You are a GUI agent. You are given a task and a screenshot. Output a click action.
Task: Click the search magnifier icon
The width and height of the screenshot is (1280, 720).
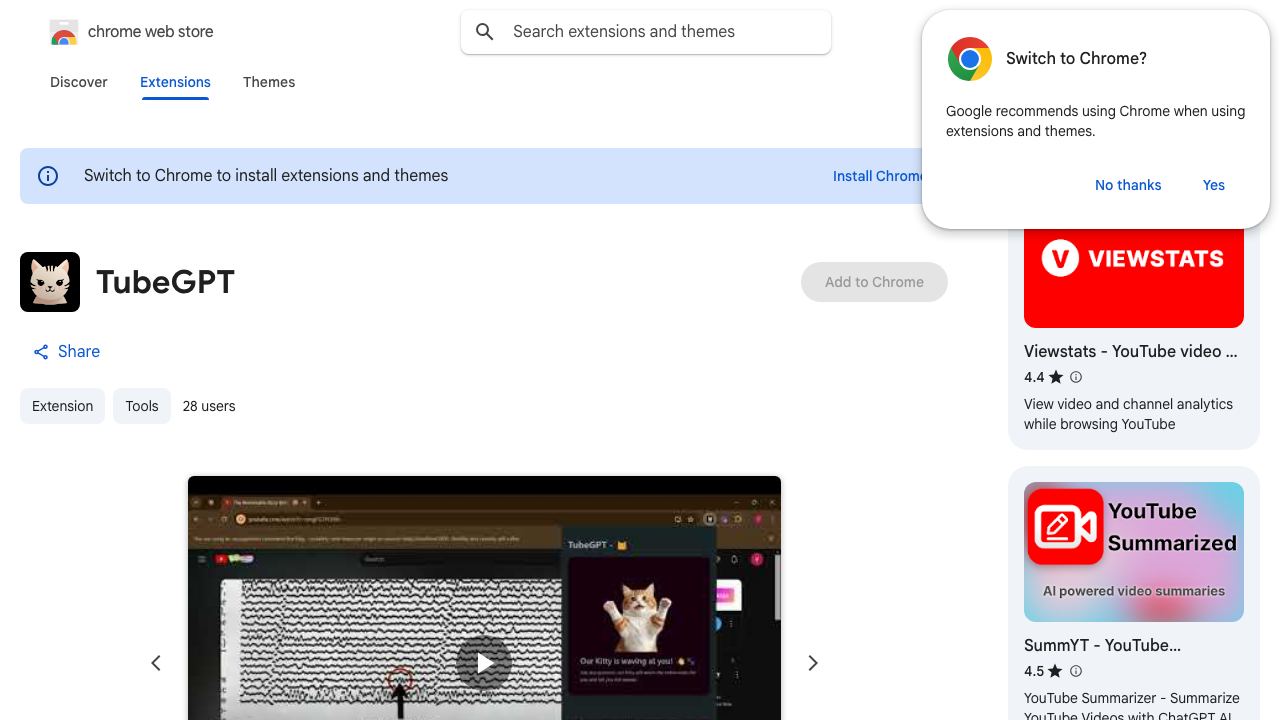click(x=485, y=32)
